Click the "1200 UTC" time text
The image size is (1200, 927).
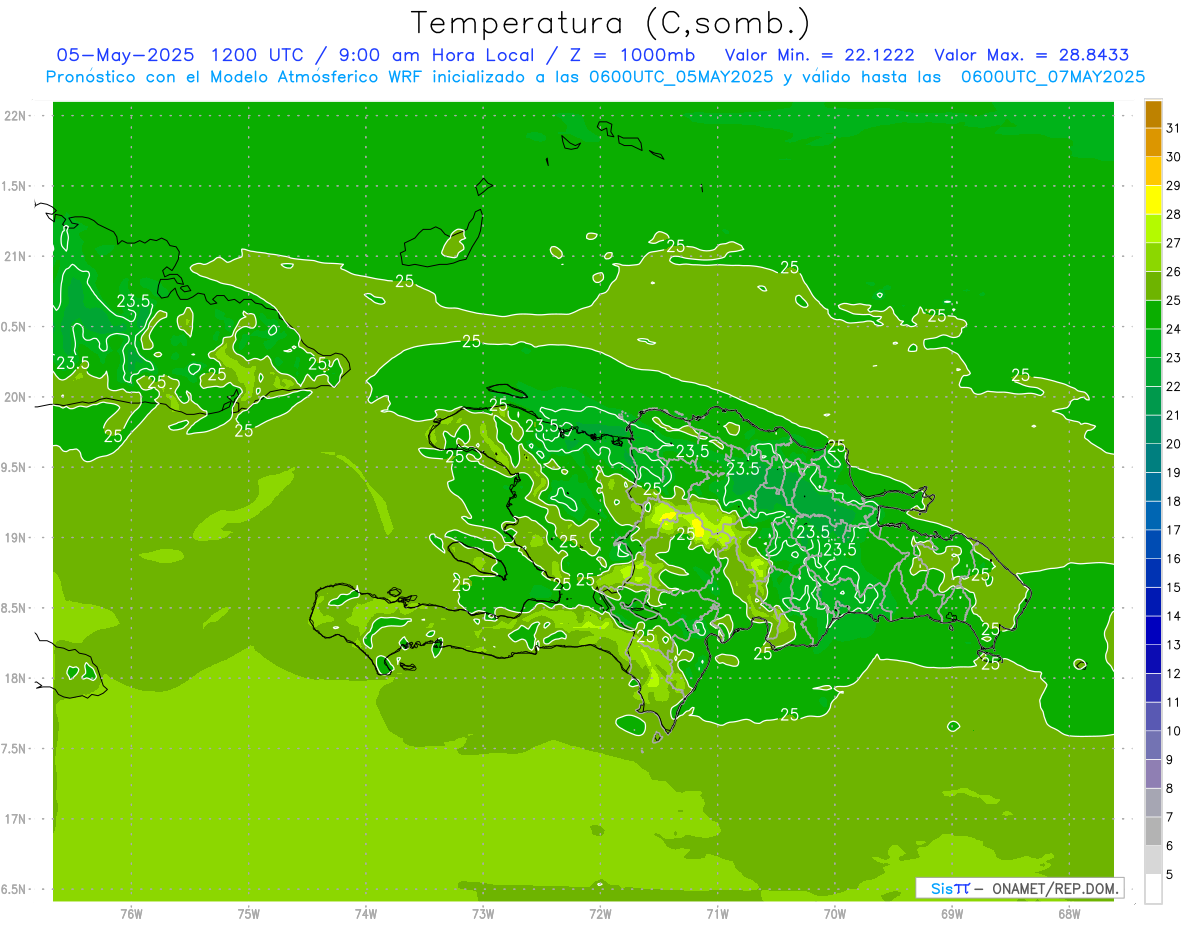260,55
